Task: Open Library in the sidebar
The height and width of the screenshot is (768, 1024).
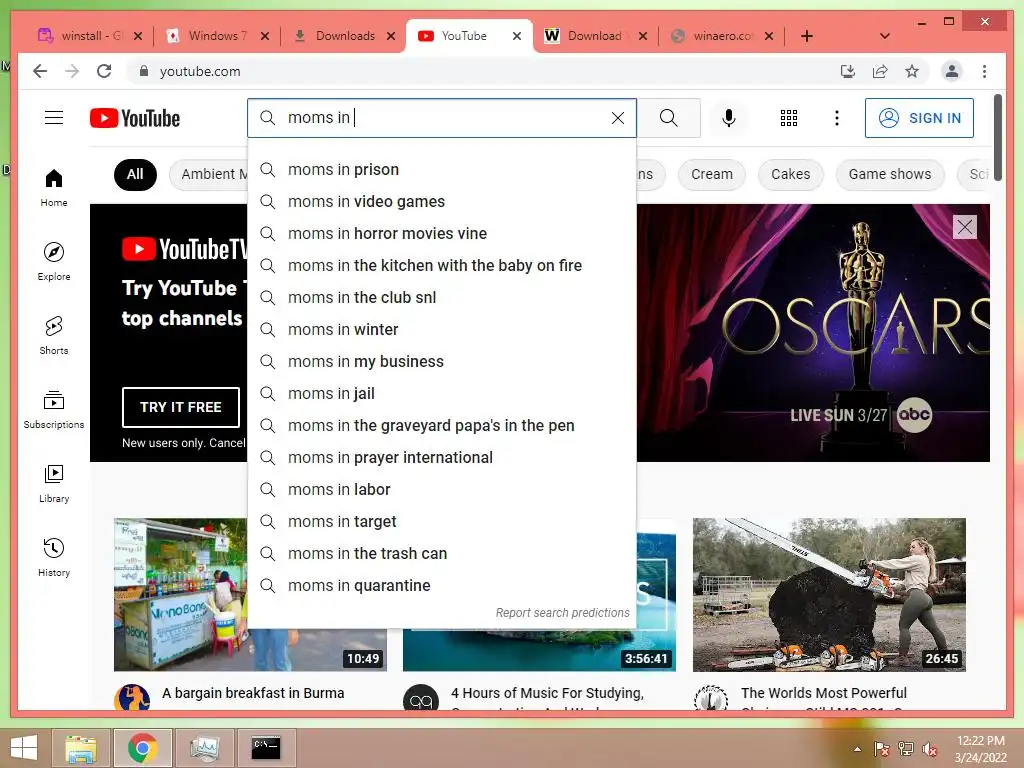Action: 54,483
